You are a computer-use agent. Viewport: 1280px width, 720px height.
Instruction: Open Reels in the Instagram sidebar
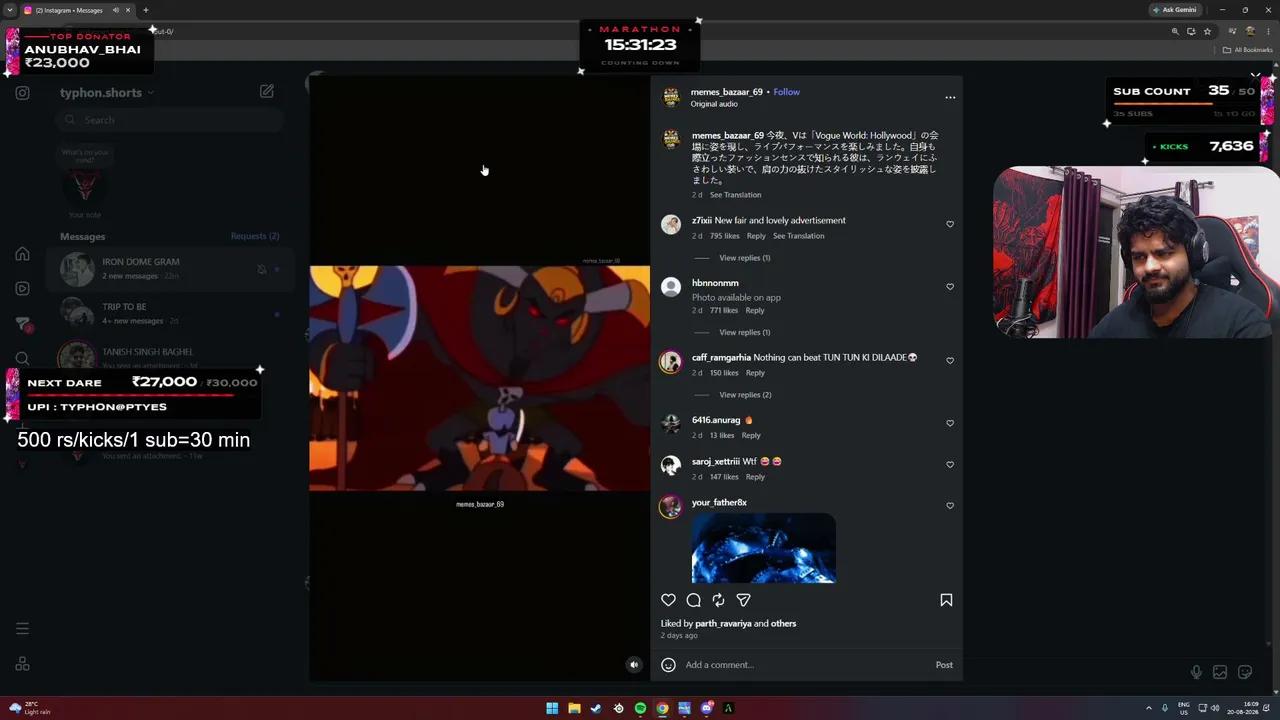(22, 289)
